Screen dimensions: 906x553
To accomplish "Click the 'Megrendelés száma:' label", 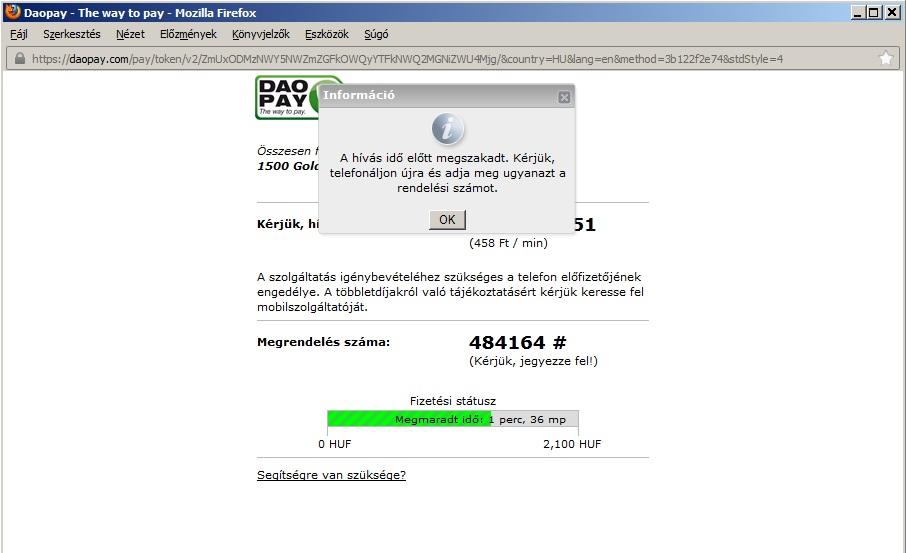I will [324, 342].
